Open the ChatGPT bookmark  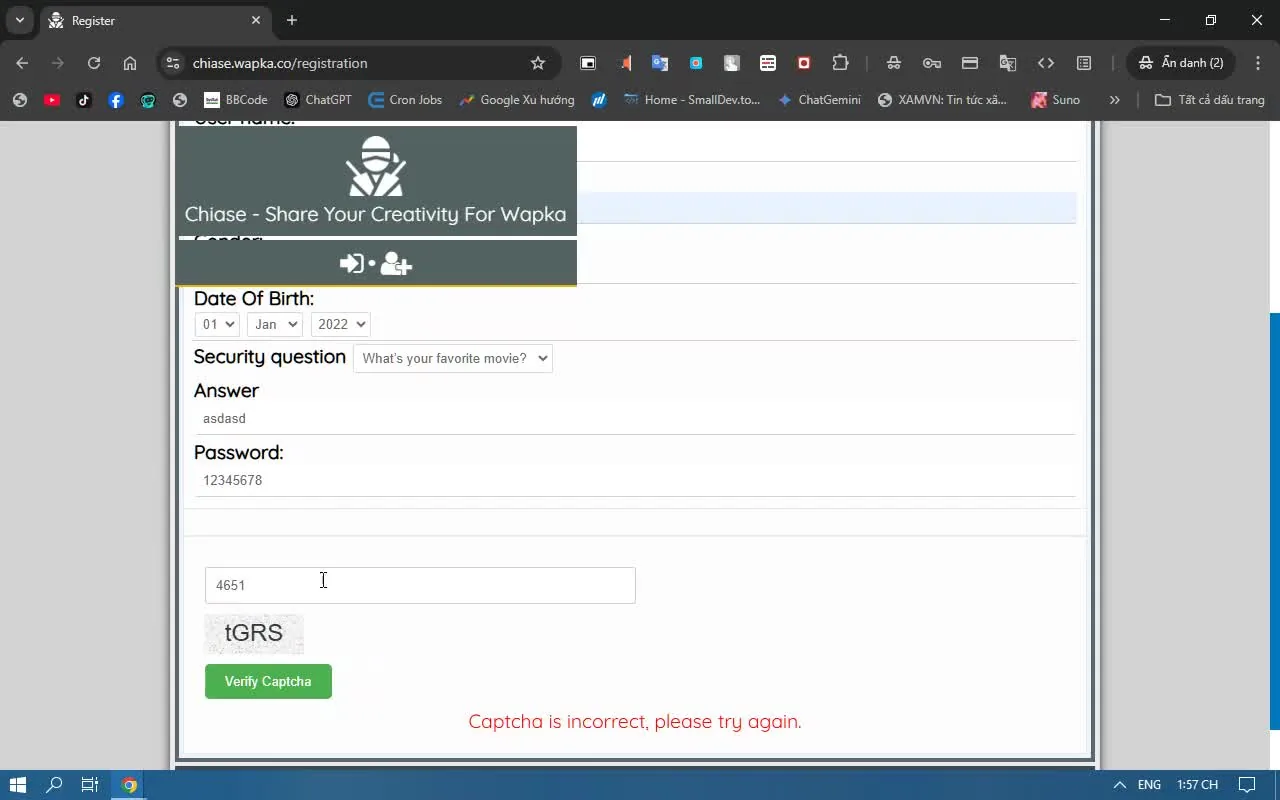(318, 100)
